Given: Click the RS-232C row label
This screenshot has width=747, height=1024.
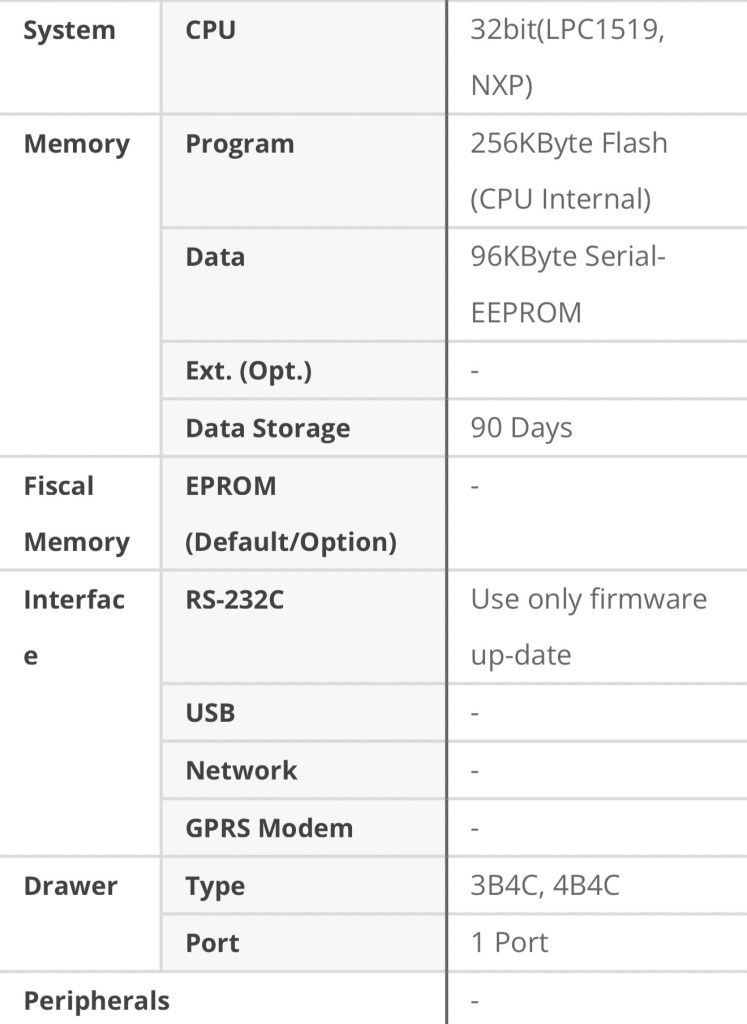Looking at the screenshot, I should [x=235, y=600].
